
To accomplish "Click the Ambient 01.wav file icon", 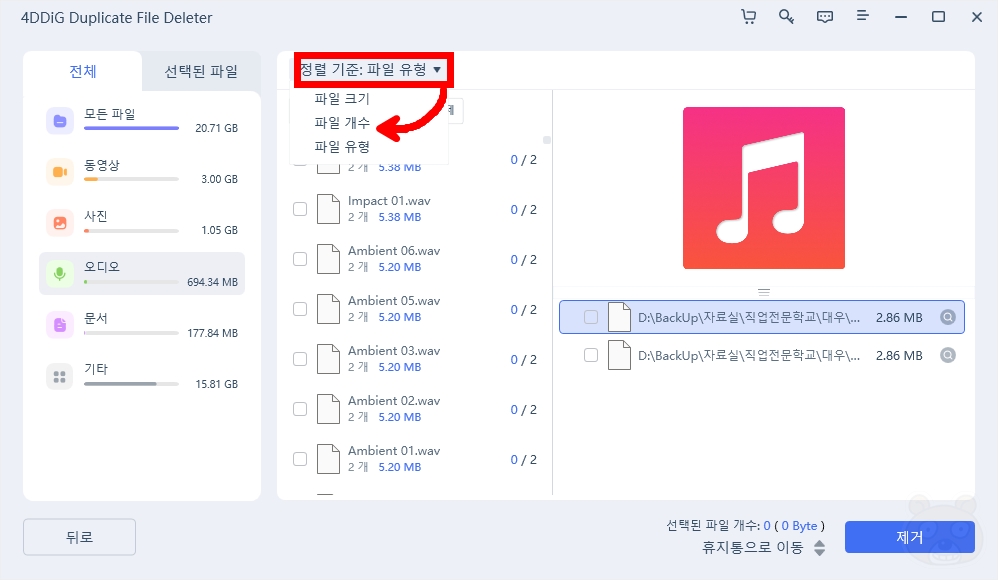I will [x=328, y=459].
